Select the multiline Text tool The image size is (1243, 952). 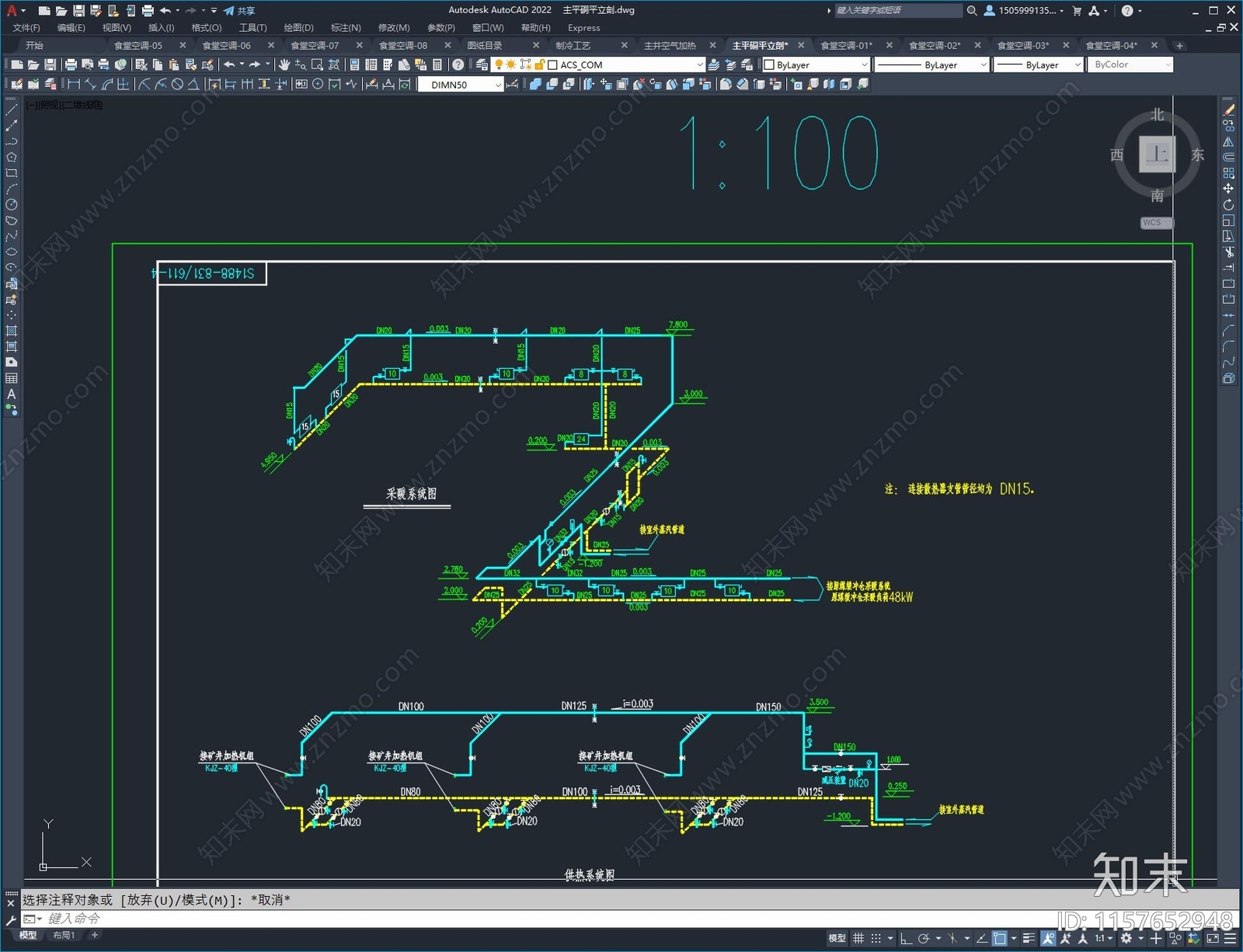coord(11,394)
